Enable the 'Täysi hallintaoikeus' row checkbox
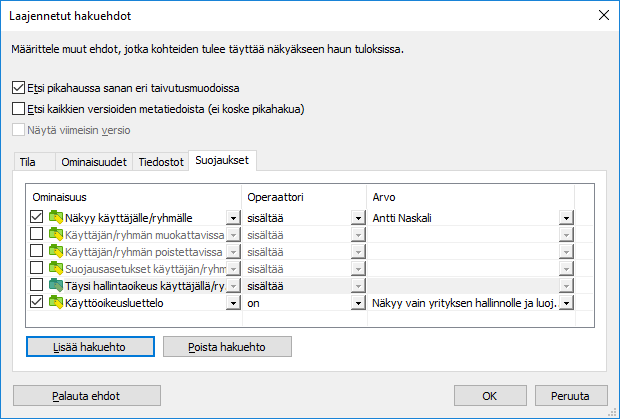This screenshot has width=620, height=419. click(x=37, y=285)
